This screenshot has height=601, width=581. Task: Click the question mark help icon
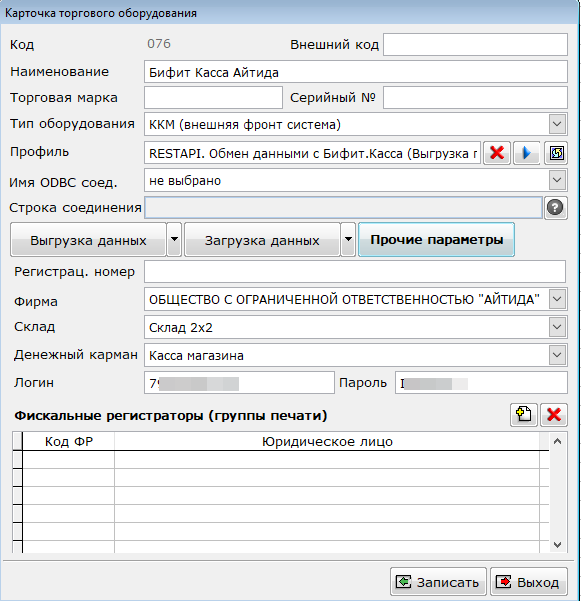[x=555, y=207]
